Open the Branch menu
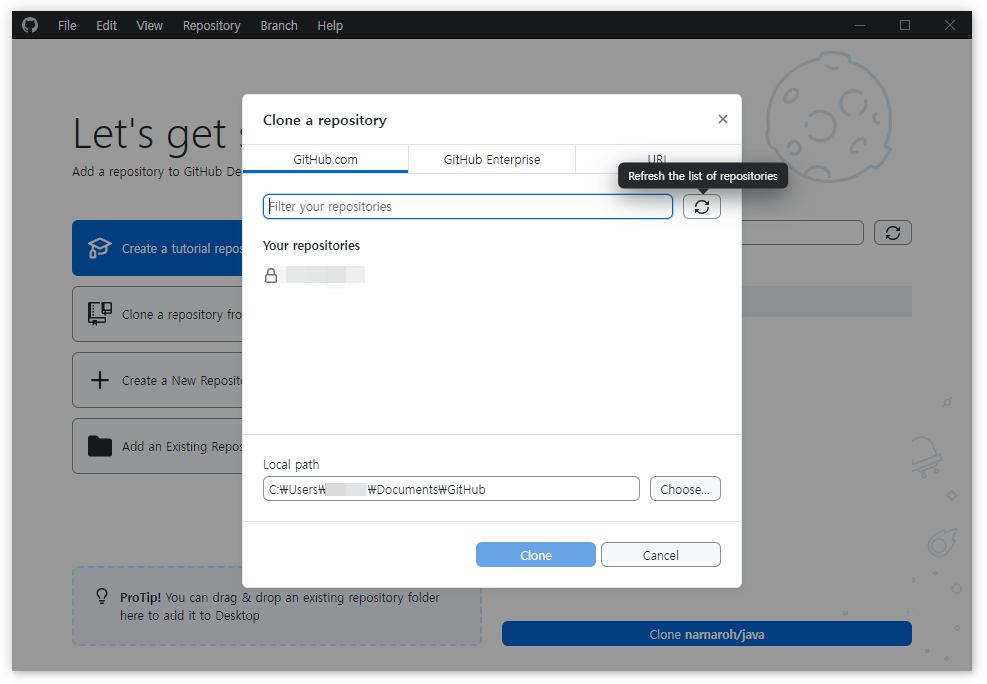This screenshot has width=987, height=684. tap(279, 26)
